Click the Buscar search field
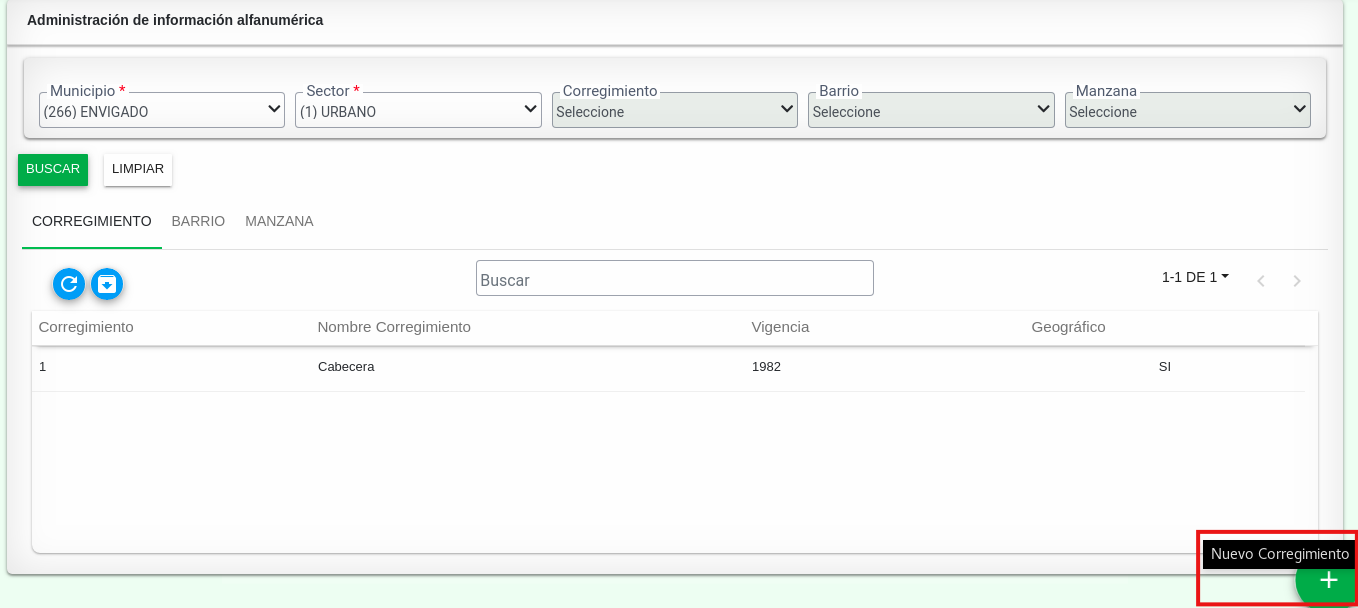 (675, 278)
